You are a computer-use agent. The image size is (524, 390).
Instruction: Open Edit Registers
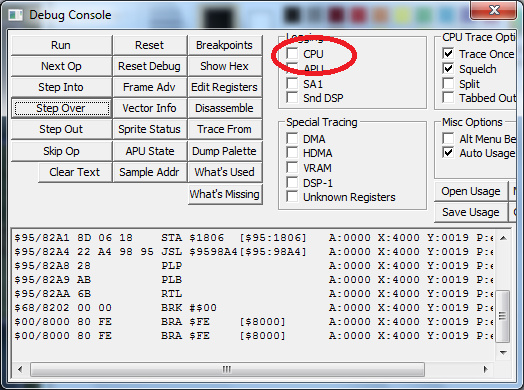tap(225, 87)
